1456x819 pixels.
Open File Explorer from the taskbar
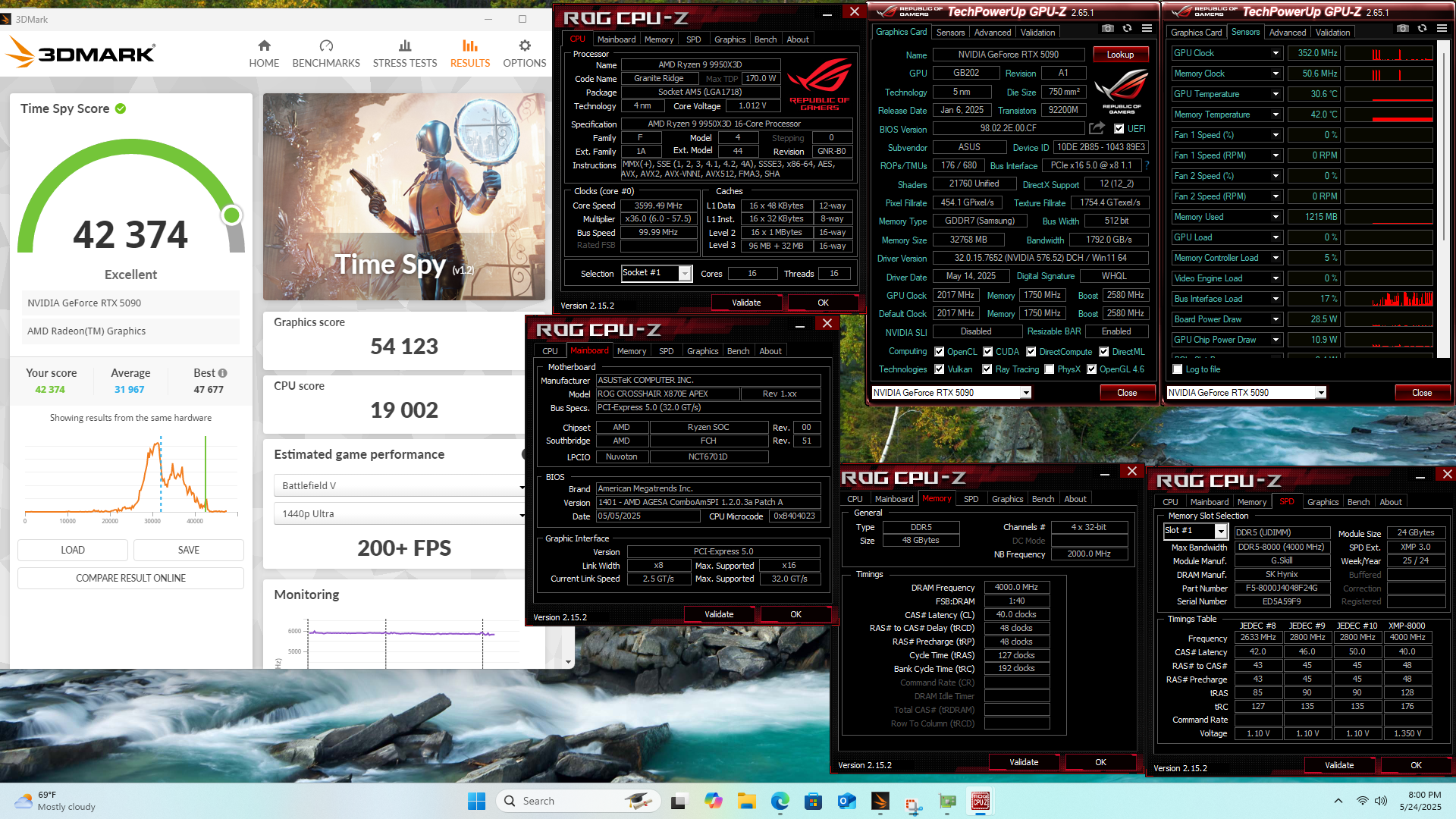pos(747,801)
